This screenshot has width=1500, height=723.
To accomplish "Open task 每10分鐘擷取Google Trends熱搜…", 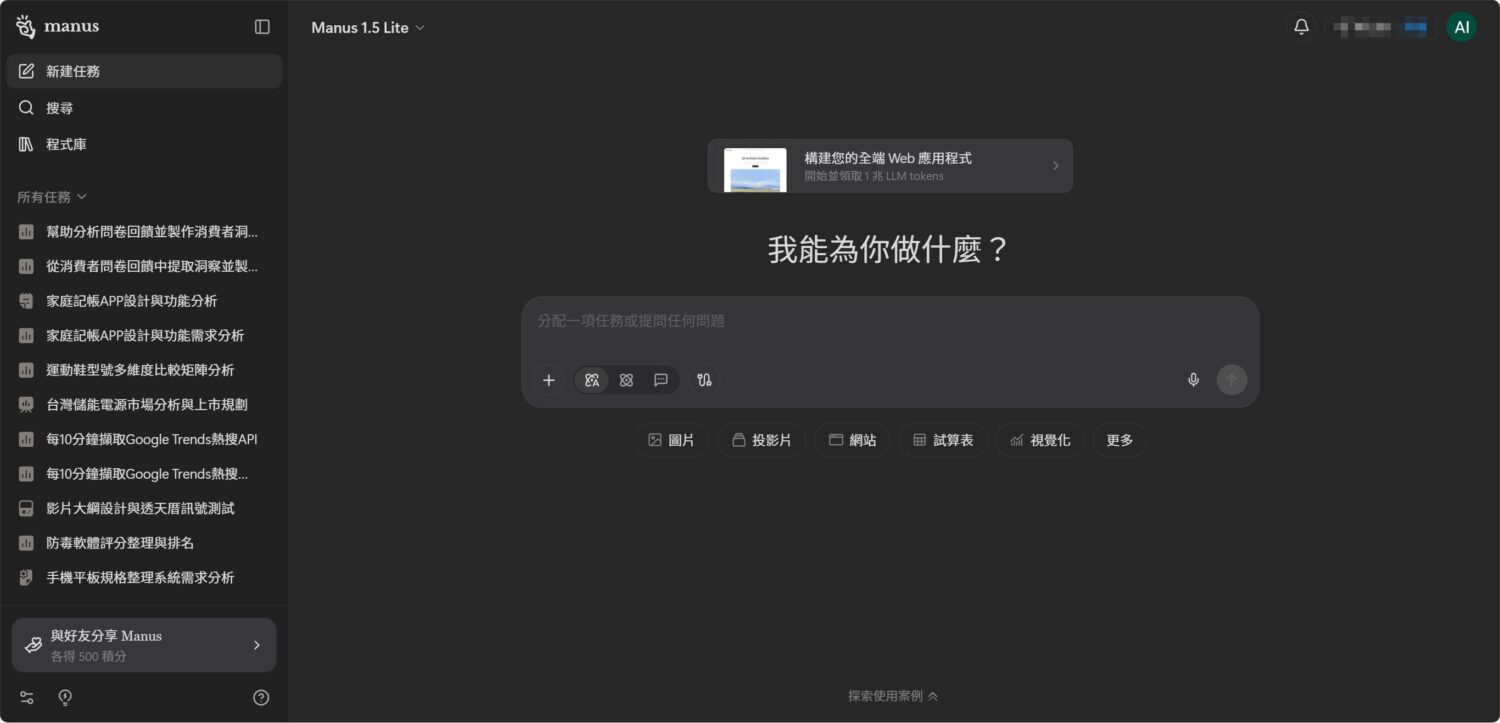I will click(144, 474).
